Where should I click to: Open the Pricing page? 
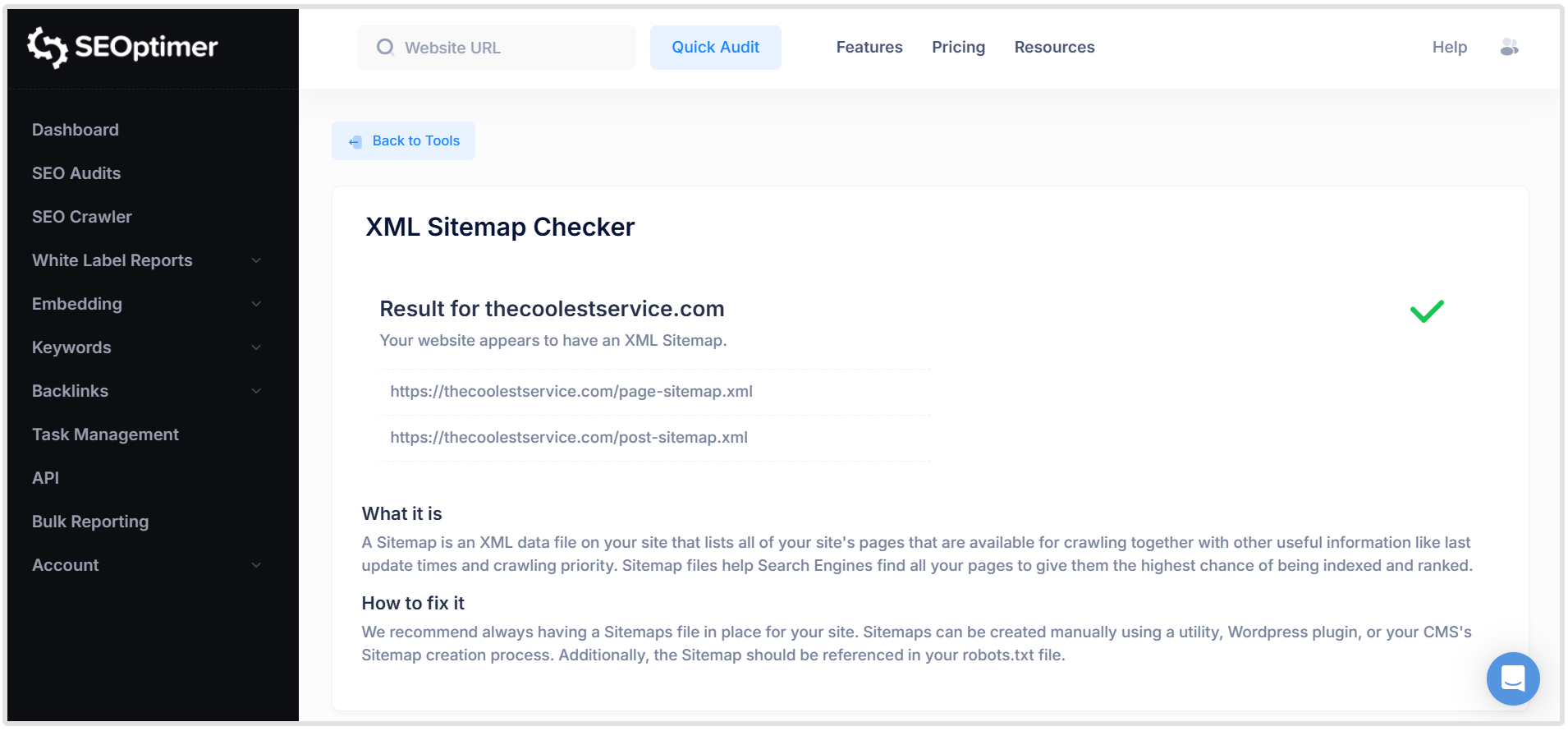pyautogui.click(x=958, y=48)
